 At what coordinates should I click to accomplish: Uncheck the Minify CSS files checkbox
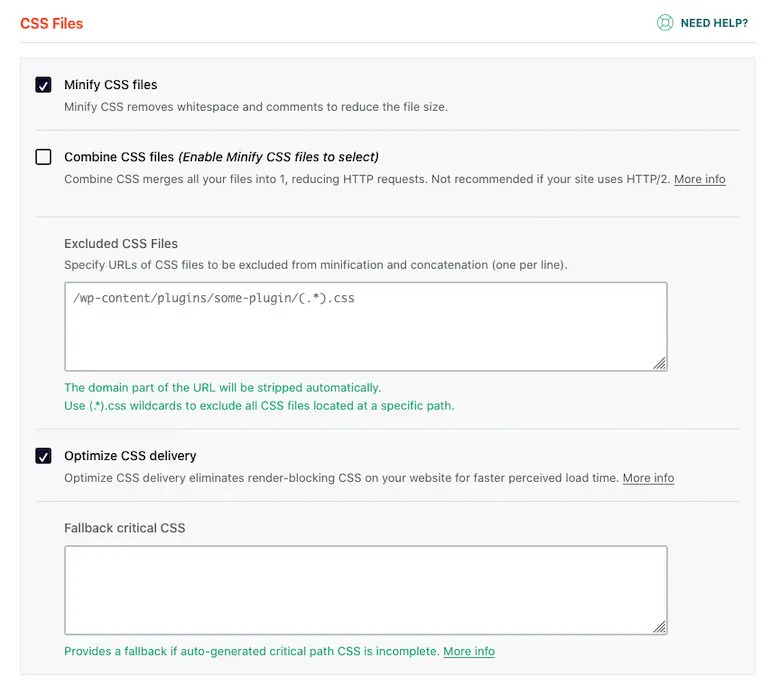[x=43, y=85]
